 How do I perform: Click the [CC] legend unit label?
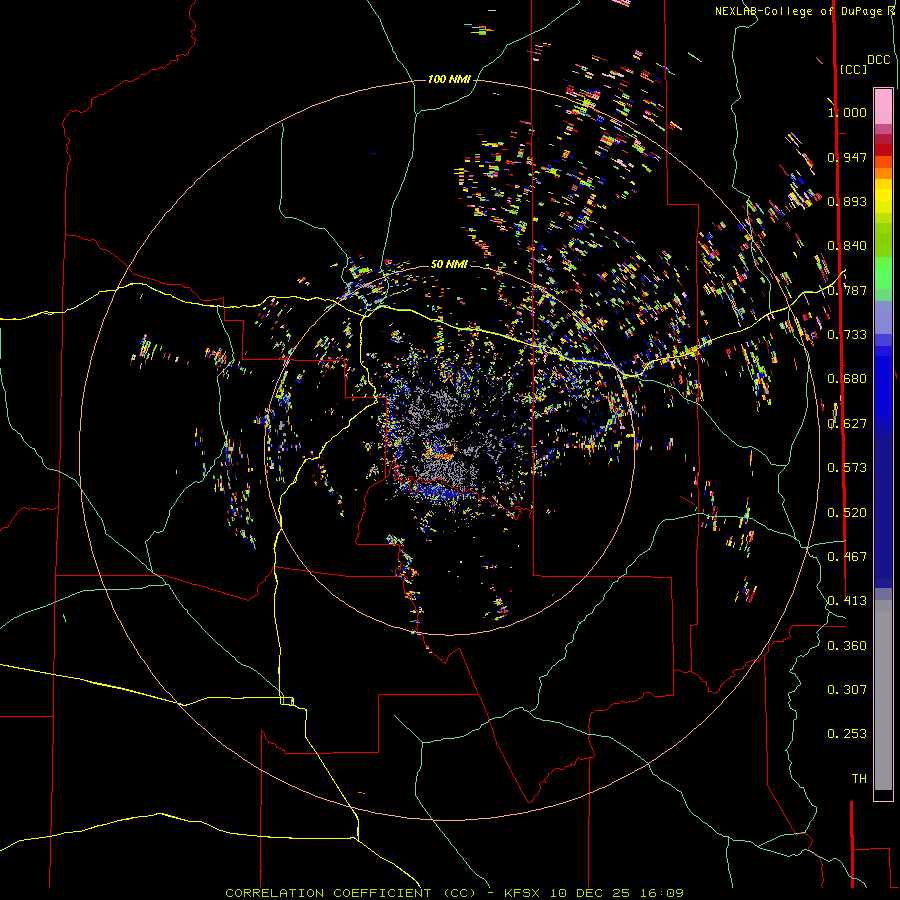coord(852,69)
